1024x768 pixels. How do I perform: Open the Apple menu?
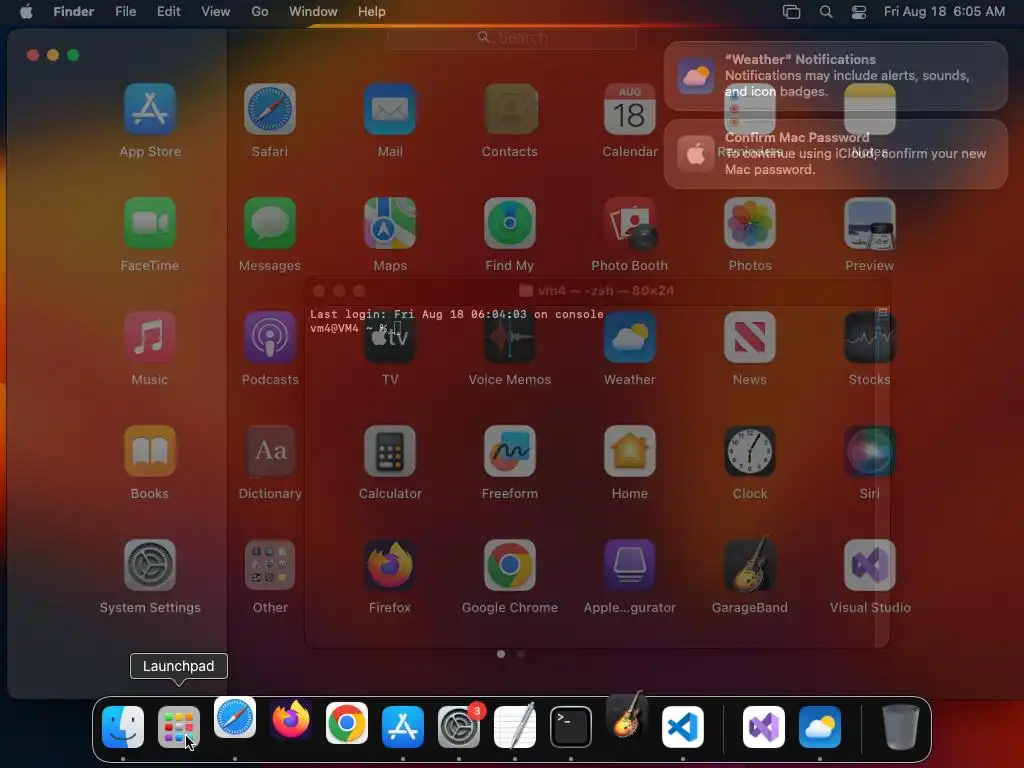[26, 11]
